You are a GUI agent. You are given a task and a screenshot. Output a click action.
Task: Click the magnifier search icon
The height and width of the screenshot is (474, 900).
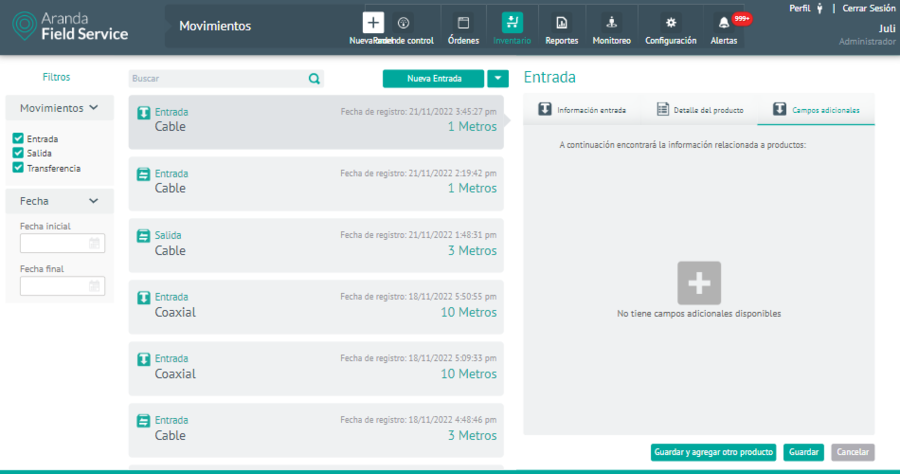pyautogui.click(x=314, y=78)
